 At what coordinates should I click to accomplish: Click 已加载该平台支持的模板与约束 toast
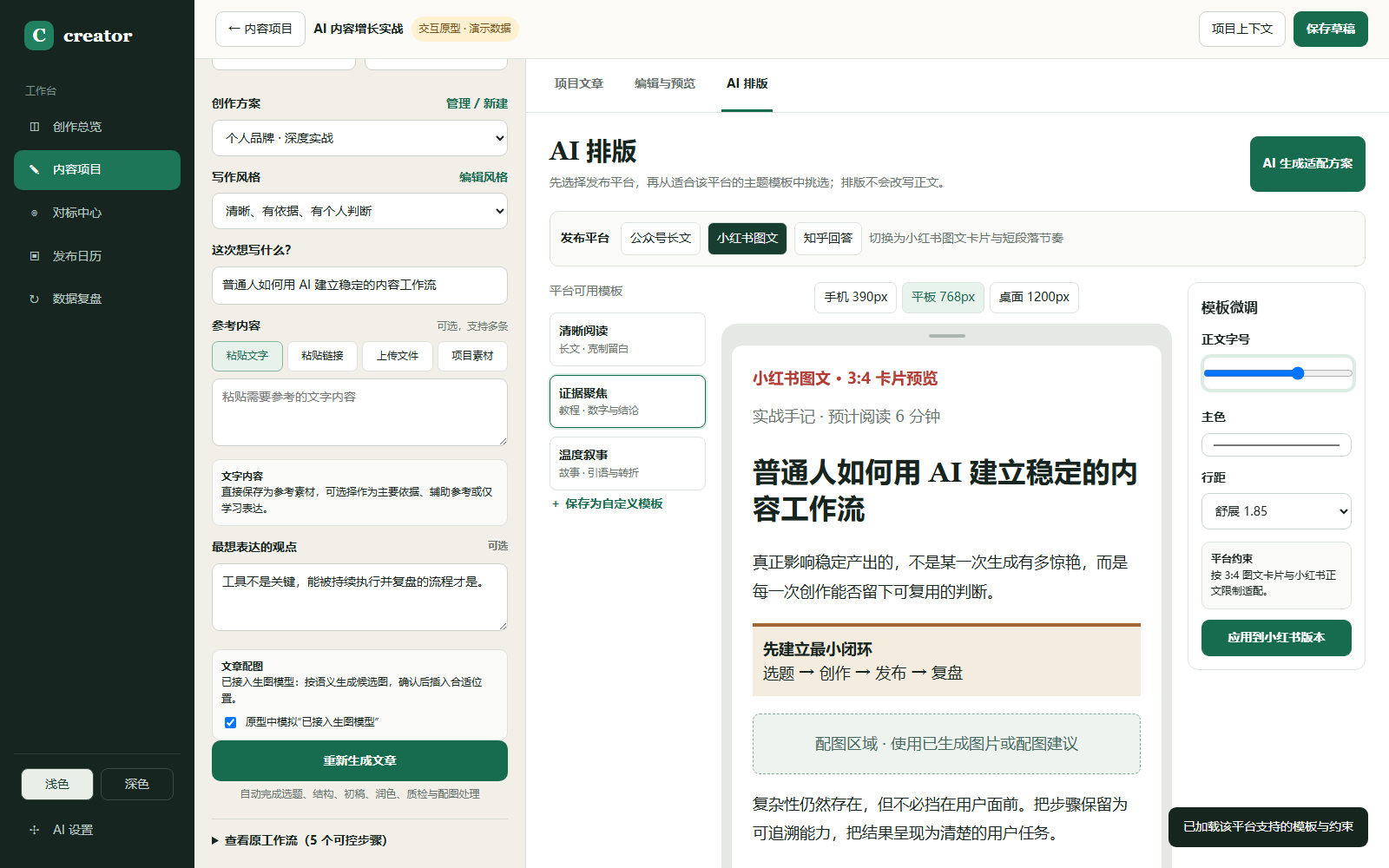pyautogui.click(x=1268, y=827)
